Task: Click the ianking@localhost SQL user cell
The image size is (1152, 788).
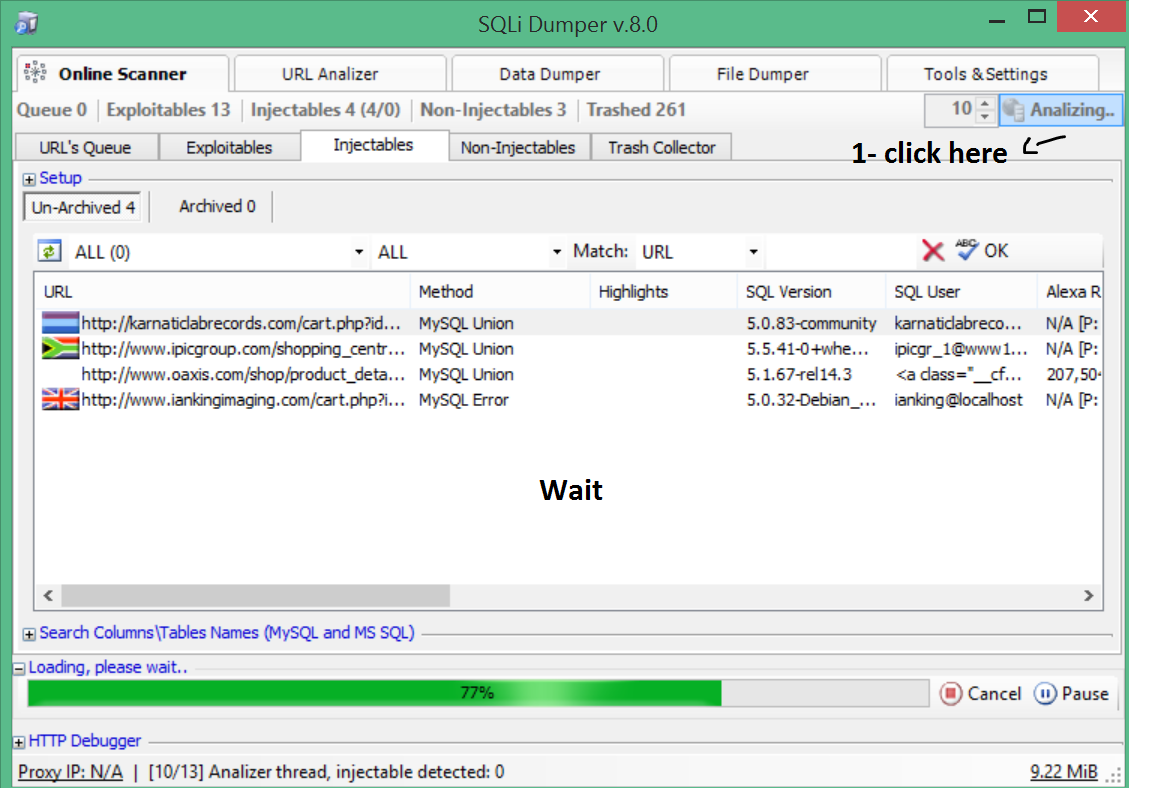Action: (x=958, y=400)
